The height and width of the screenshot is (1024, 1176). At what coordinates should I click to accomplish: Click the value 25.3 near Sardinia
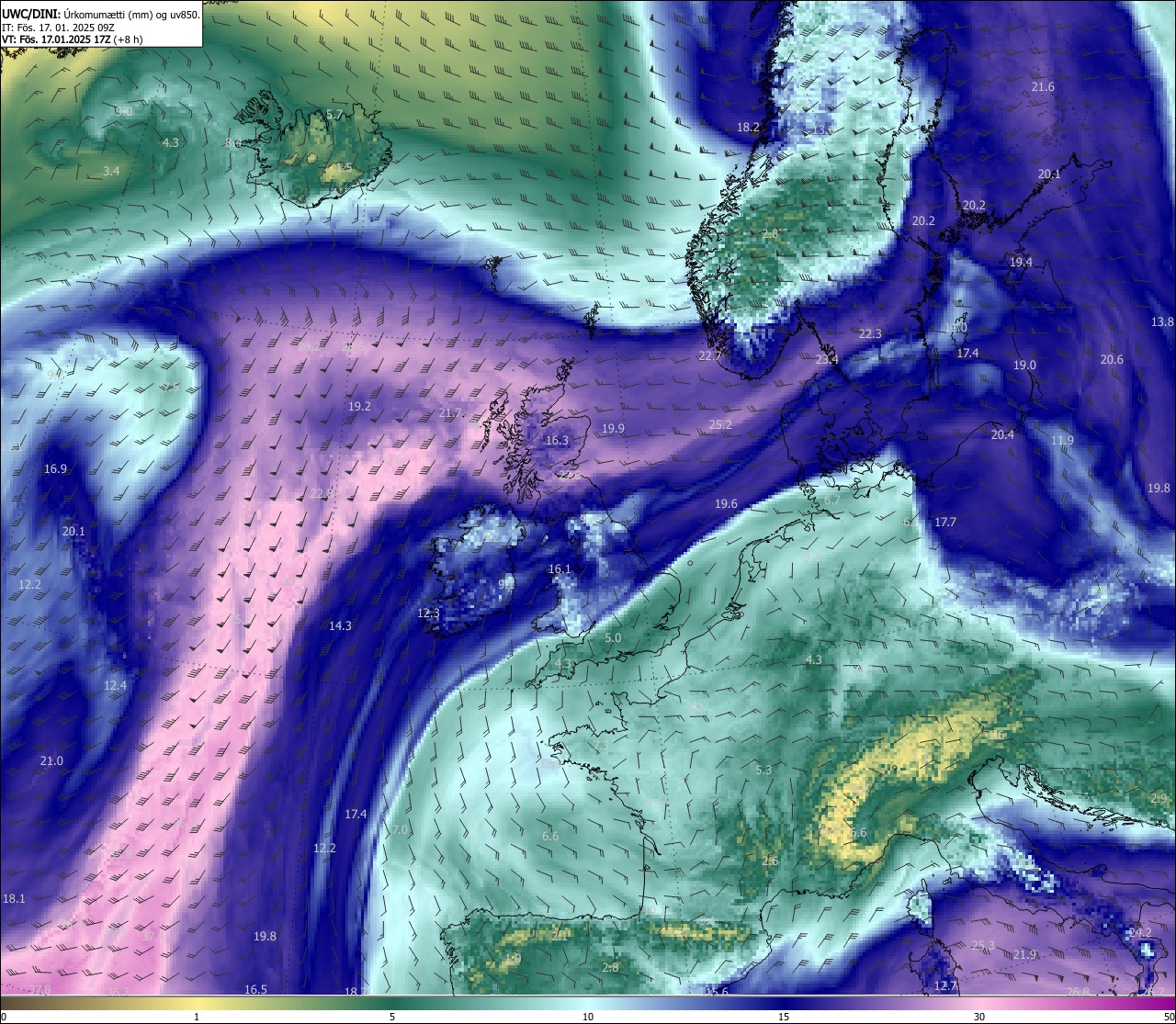pyautogui.click(x=983, y=946)
